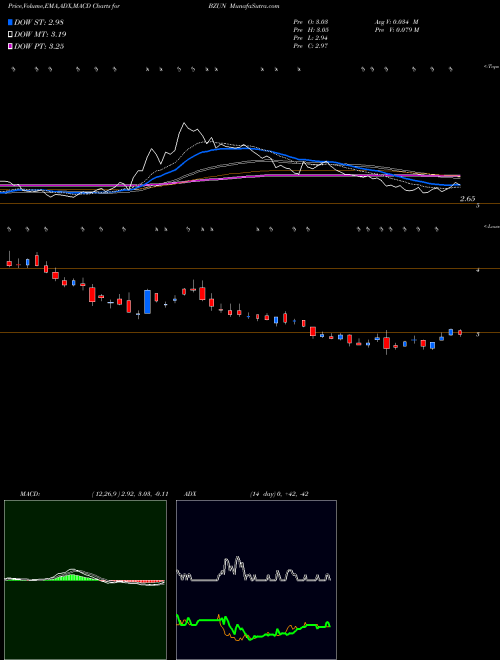Select the 'DOW PT: 3.25' legend text
The height and width of the screenshot is (660, 500).
pyautogui.click(x=39, y=46)
